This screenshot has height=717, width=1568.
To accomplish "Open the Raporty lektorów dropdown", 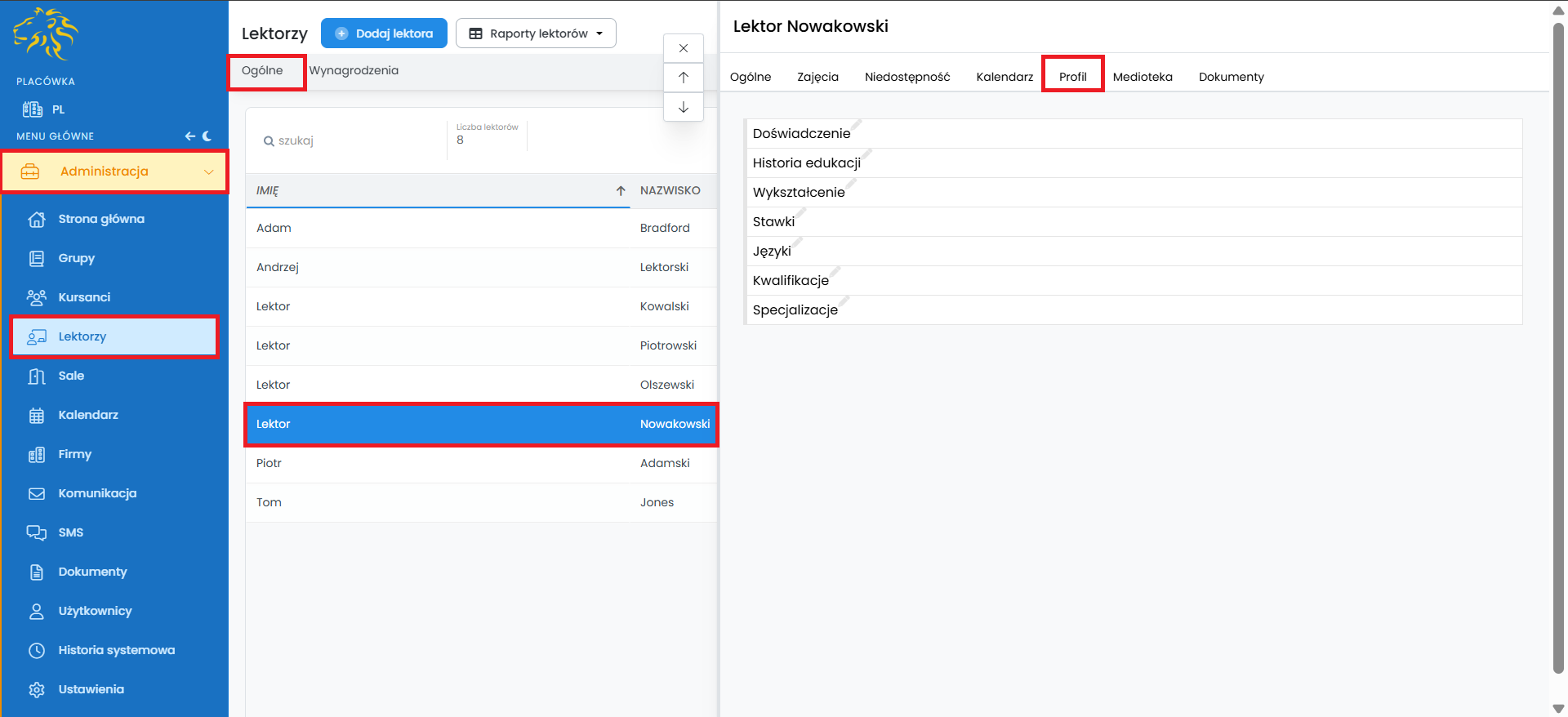I will [x=536, y=33].
